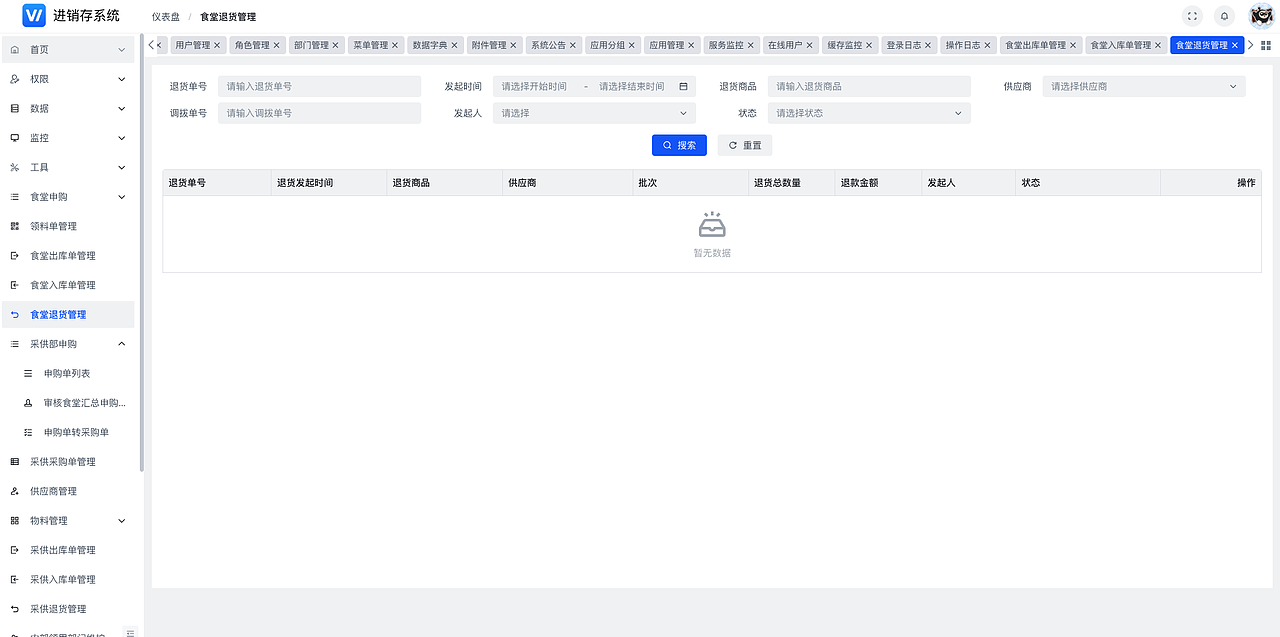Click the 重置 button
The width and height of the screenshot is (1280, 637).
[744, 145]
